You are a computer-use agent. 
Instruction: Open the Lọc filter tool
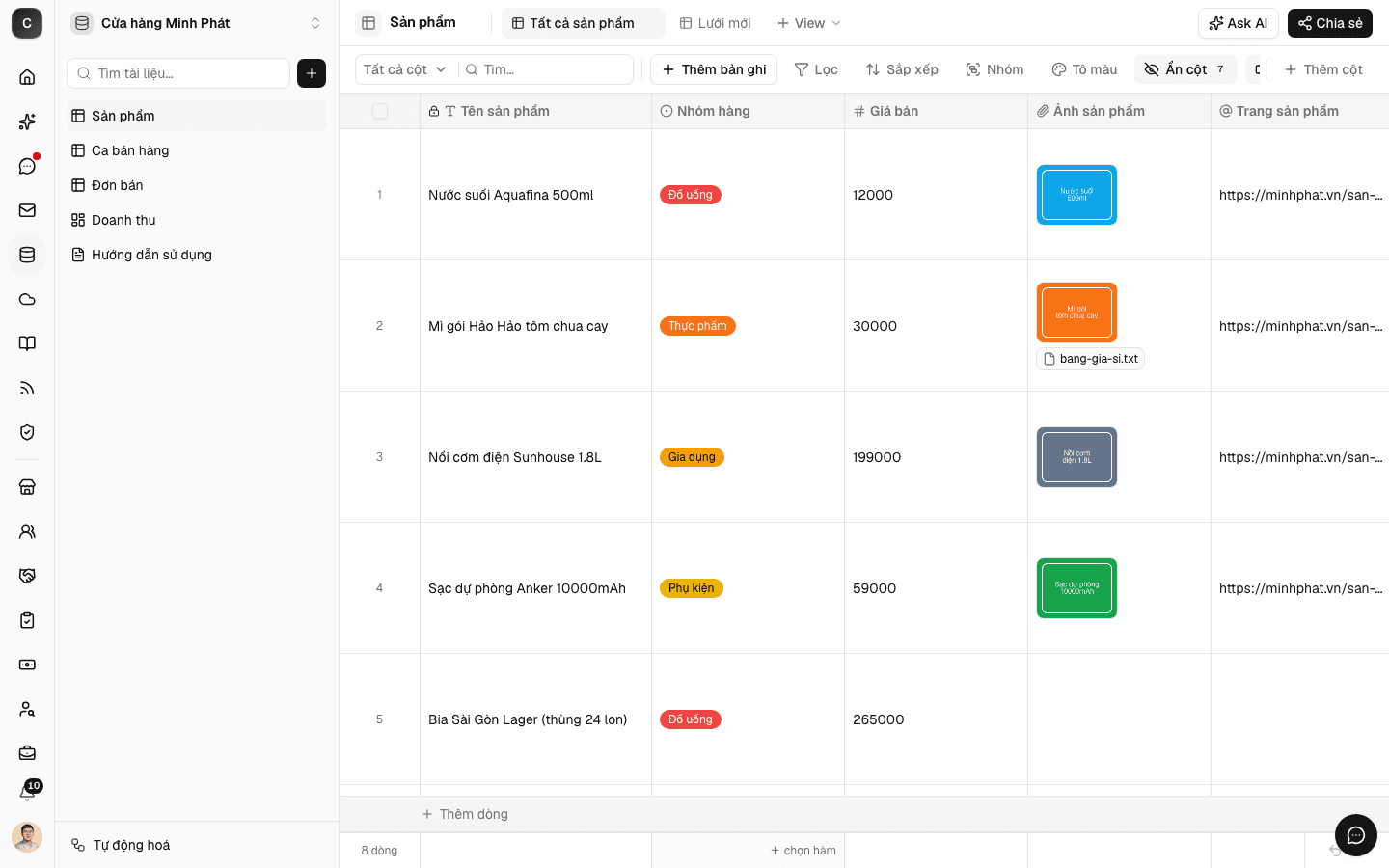pyautogui.click(x=816, y=69)
